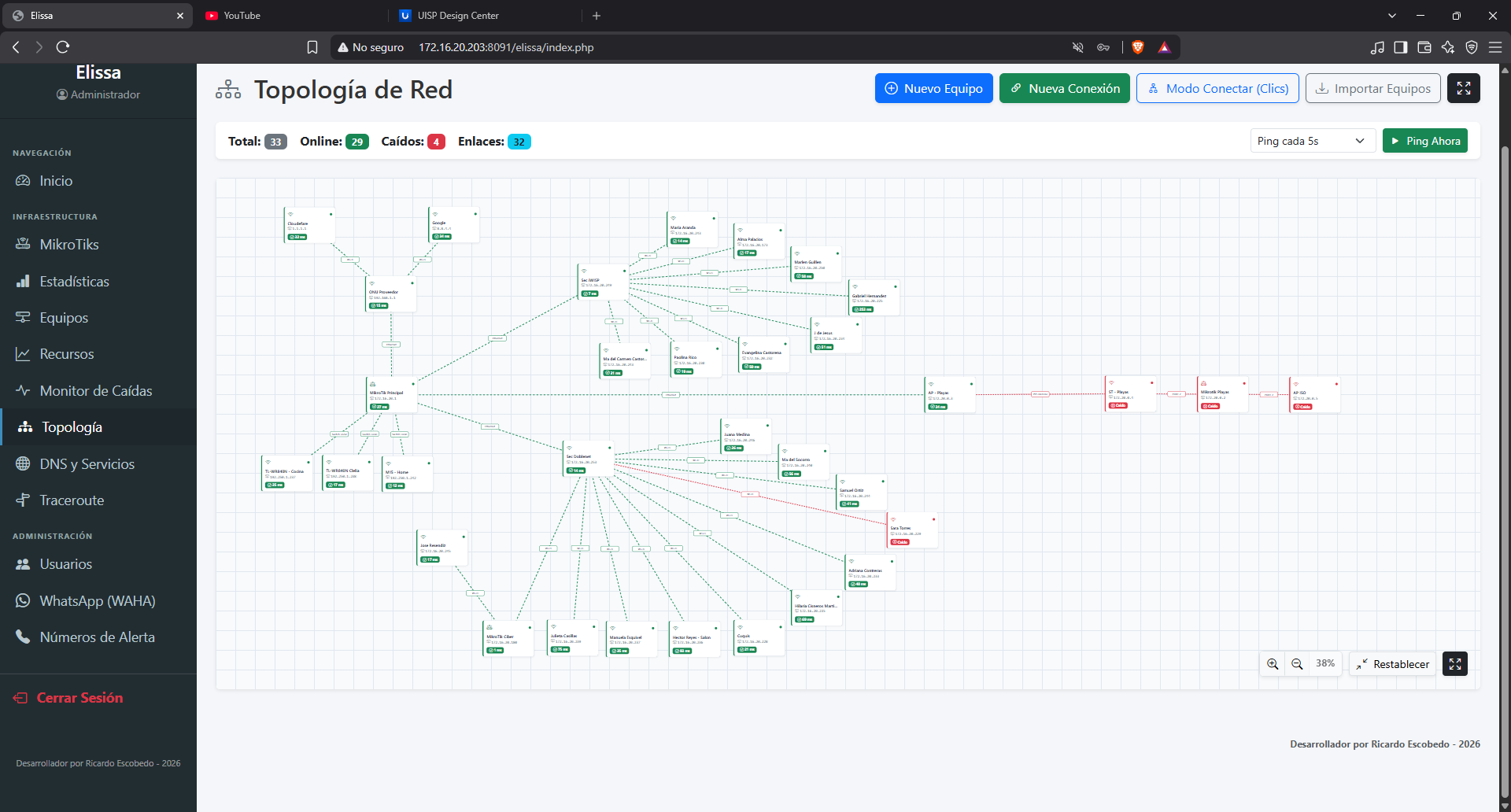Viewport: 1511px width, 812px height.
Task: Select the Sec Doblenet node
Action: pyautogui.click(x=589, y=459)
